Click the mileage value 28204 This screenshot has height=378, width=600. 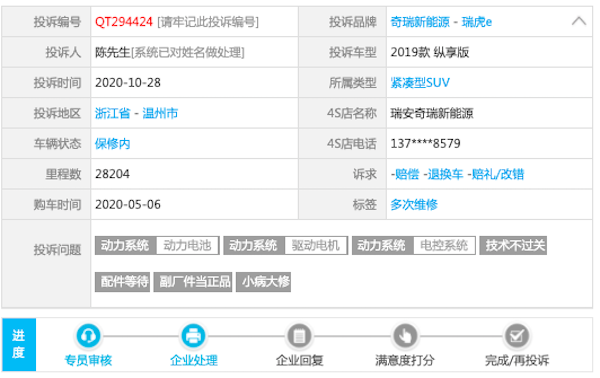112,174
